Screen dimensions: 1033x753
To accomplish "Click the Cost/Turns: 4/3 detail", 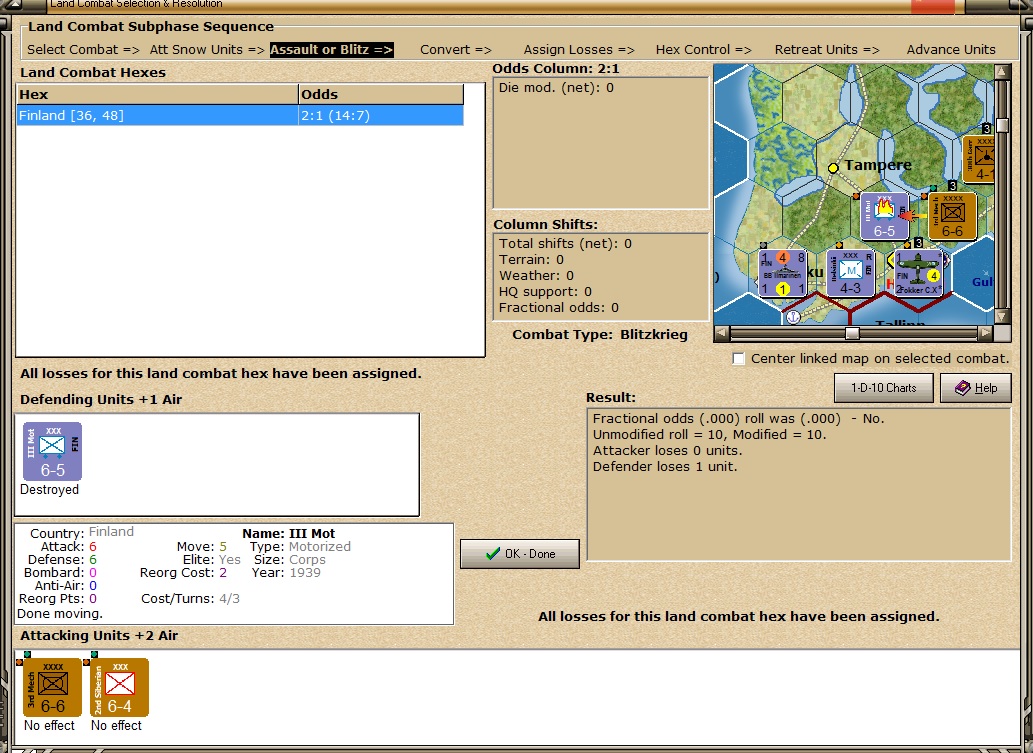I will point(190,599).
